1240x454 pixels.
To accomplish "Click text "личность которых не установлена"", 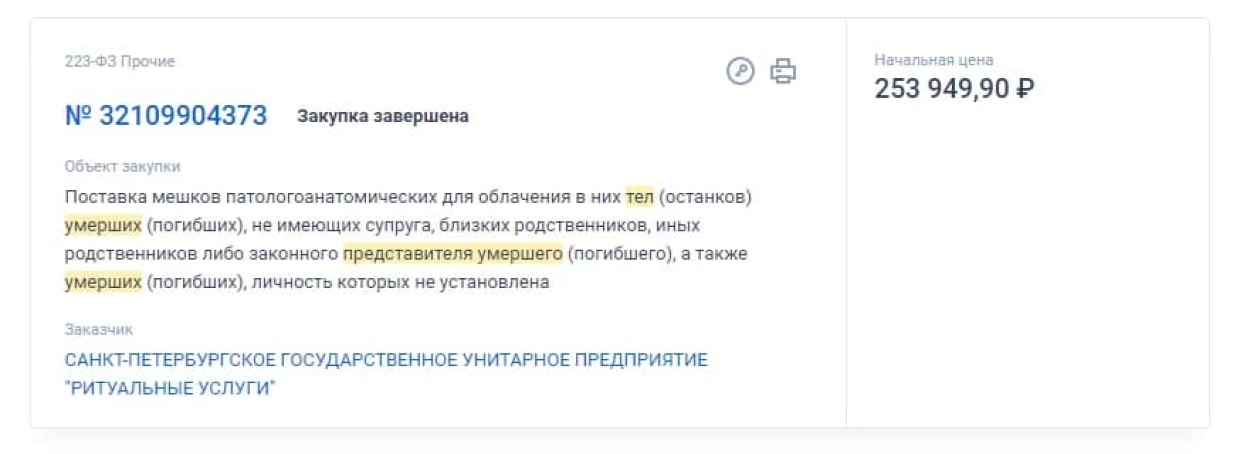I will tap(403, 282).
